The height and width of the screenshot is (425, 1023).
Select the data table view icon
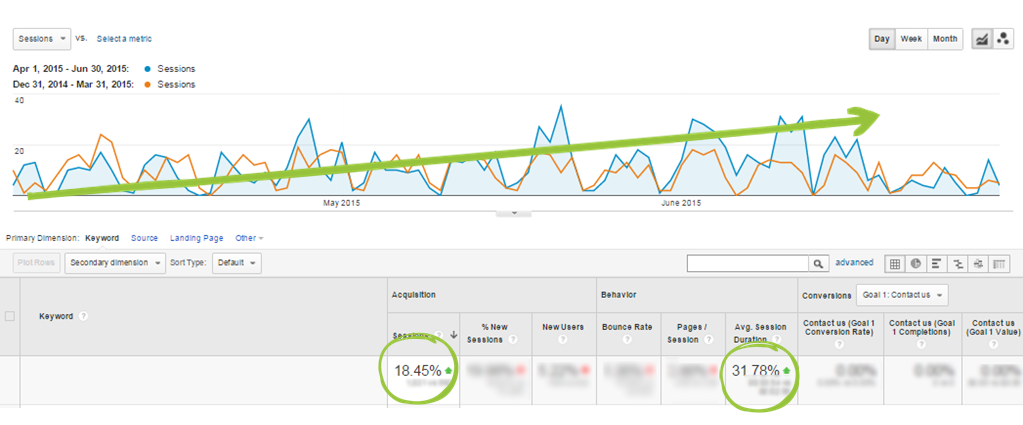click(x=896, y=263)
